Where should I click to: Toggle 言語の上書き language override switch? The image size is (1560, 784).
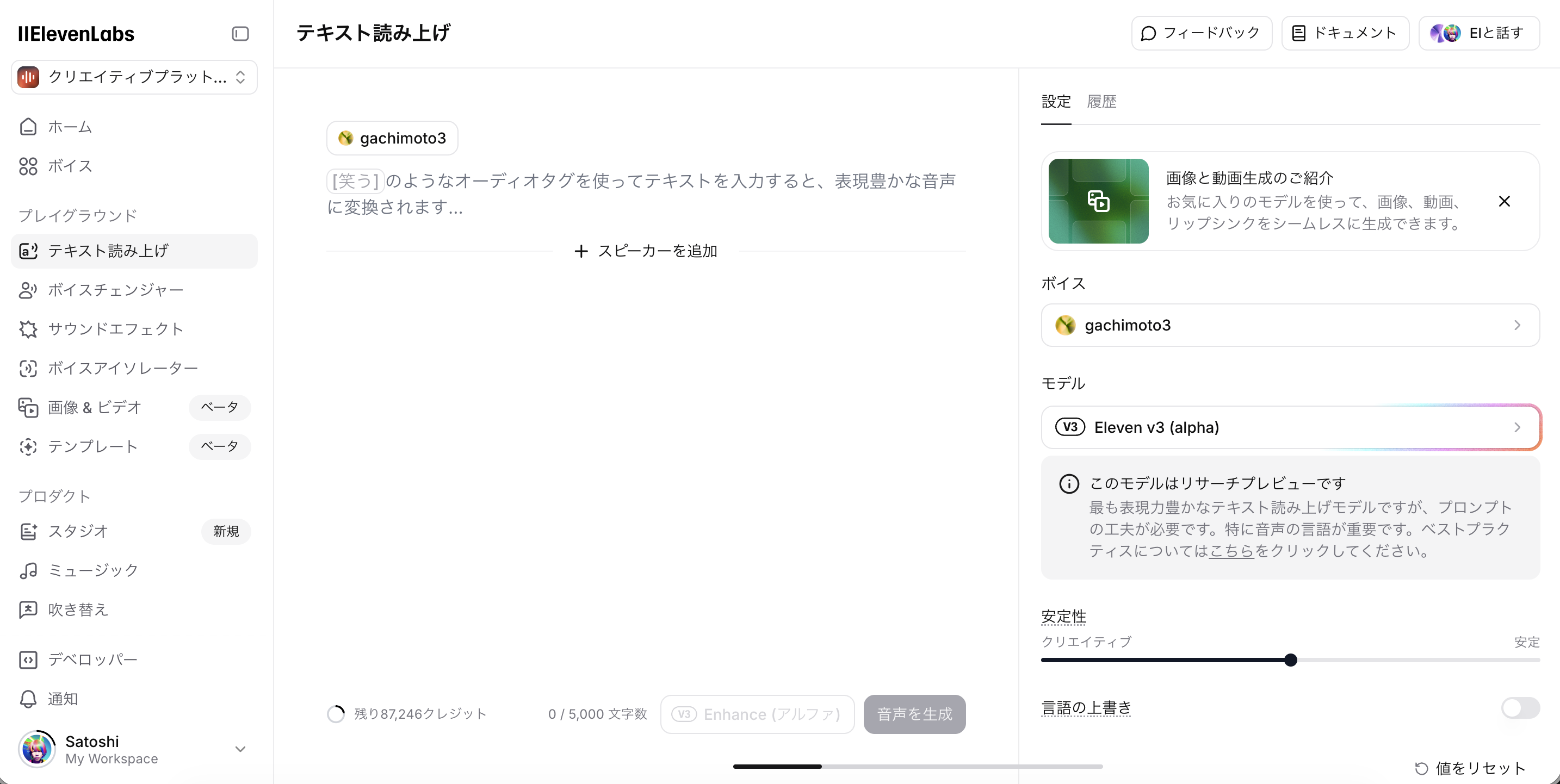pos(1520,708)
